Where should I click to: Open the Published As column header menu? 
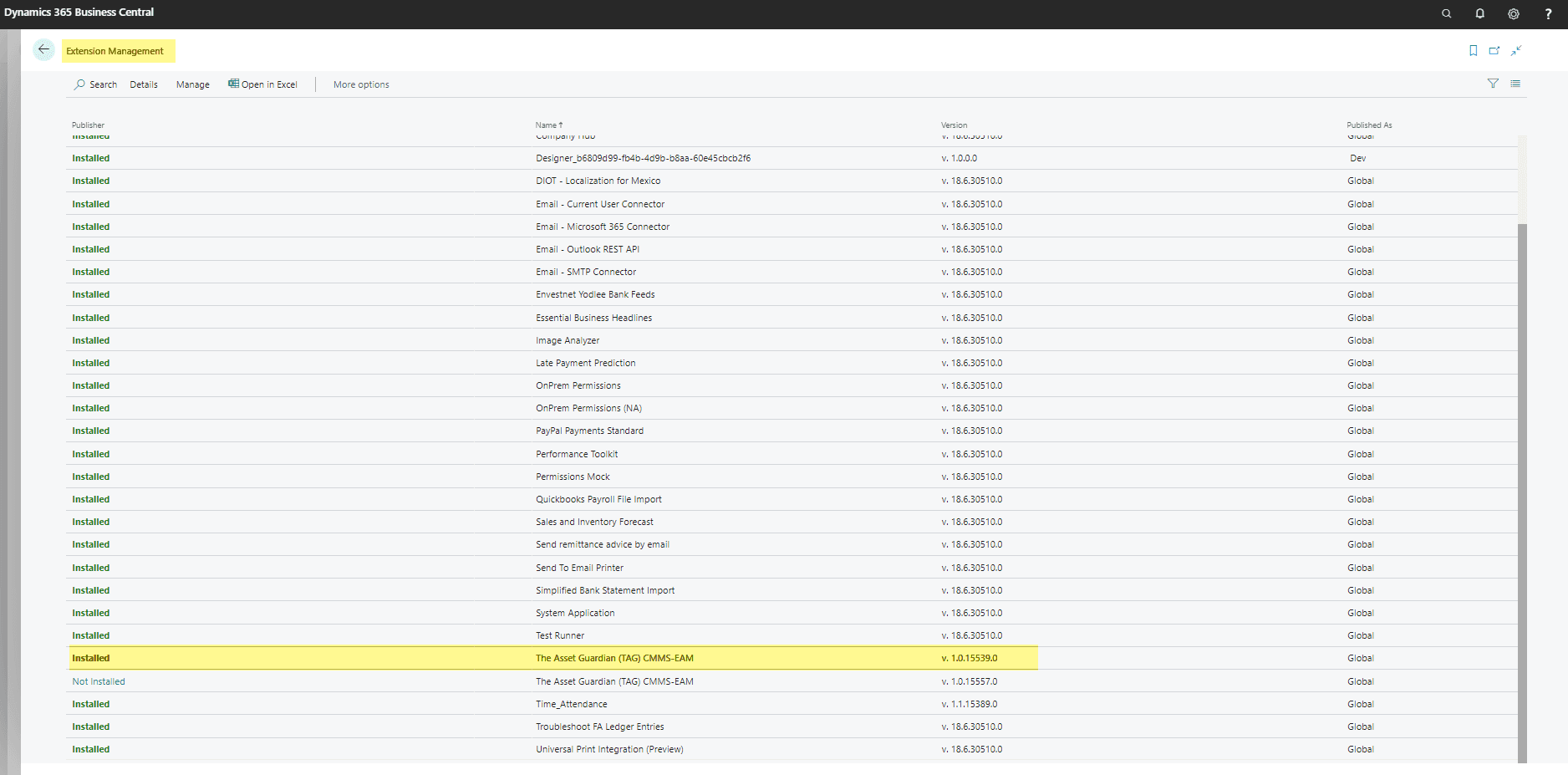(x=1369, y=125)
